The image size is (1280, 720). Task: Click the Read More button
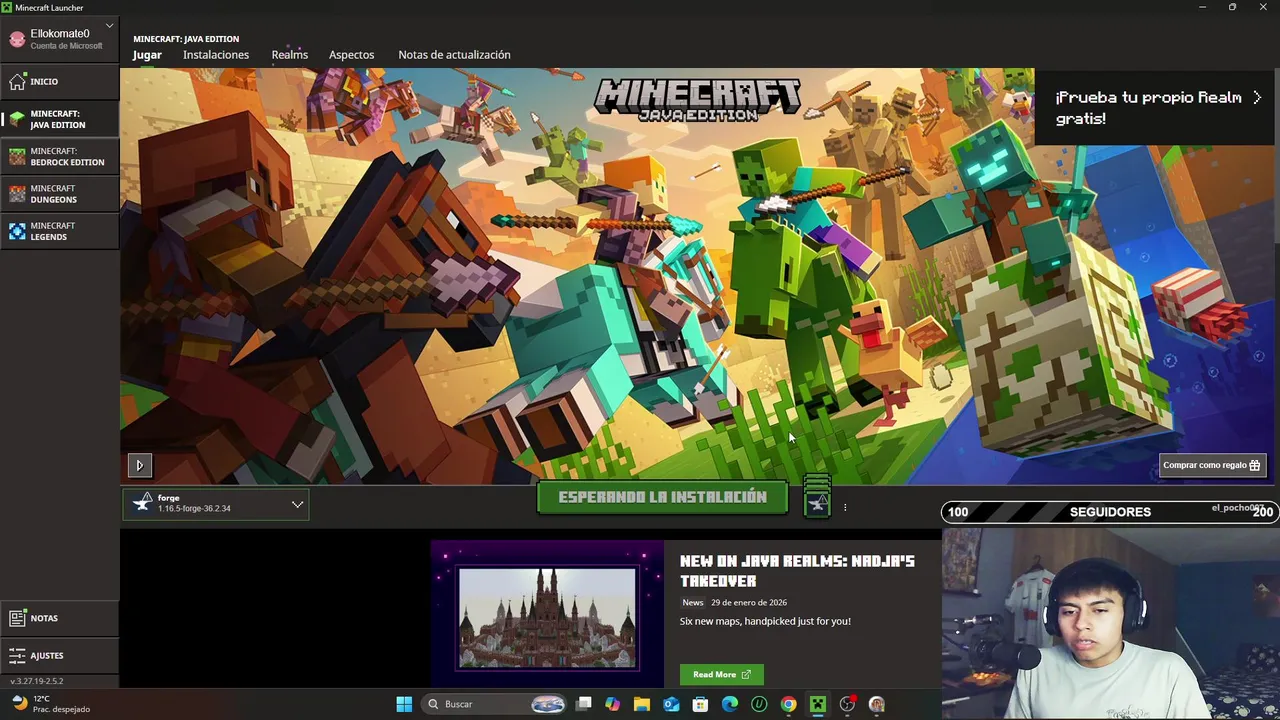click(721, 674)
